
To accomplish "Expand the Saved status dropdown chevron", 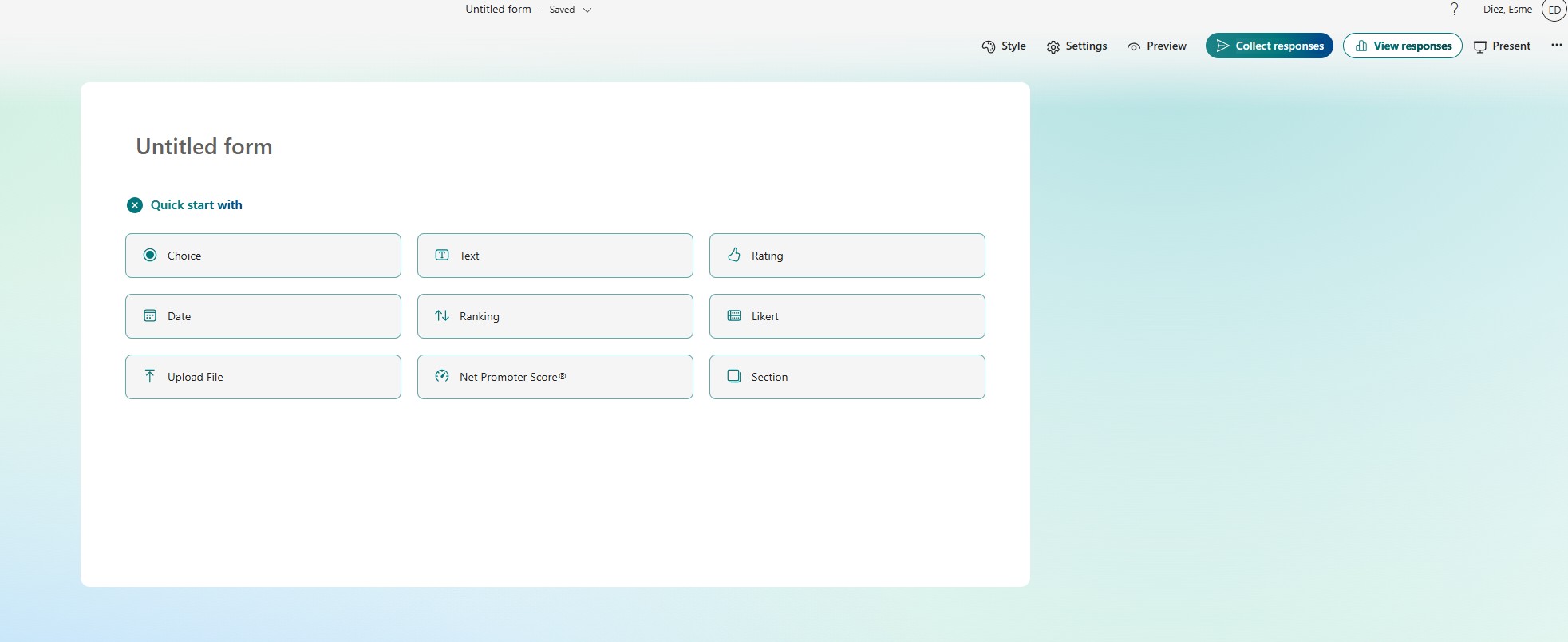I will pyautogui.click(x=587, y=10).
